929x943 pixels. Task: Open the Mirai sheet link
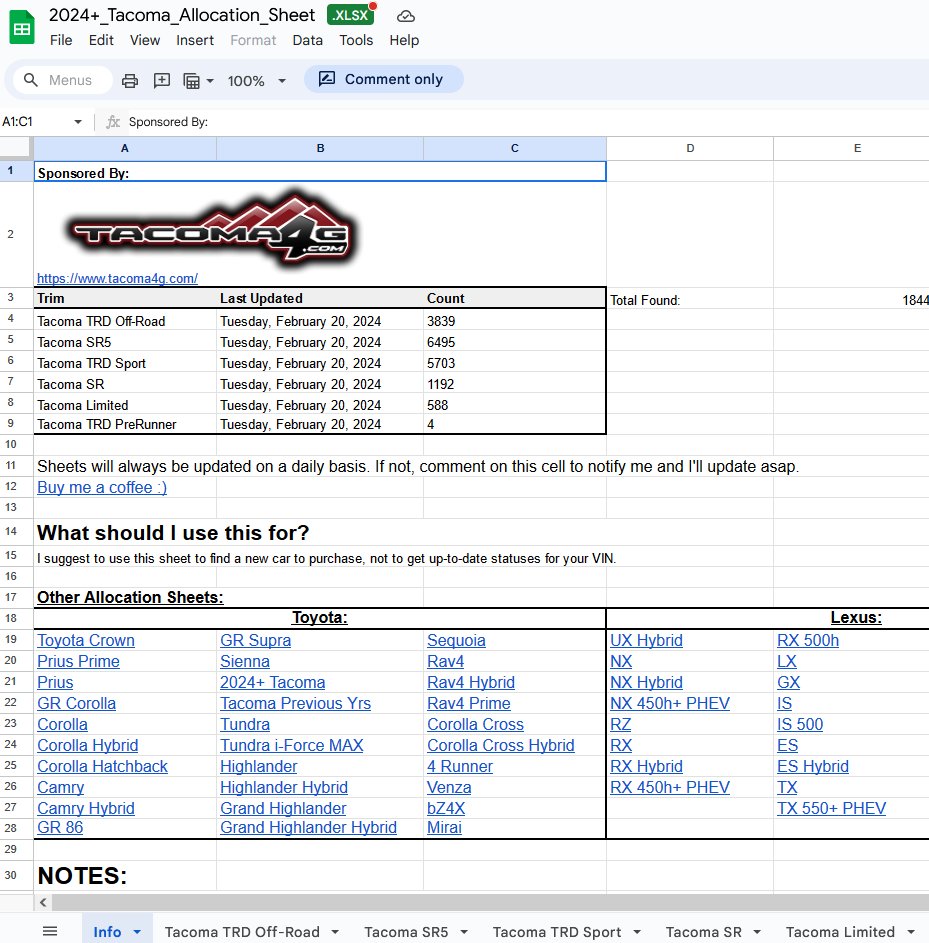444,828
